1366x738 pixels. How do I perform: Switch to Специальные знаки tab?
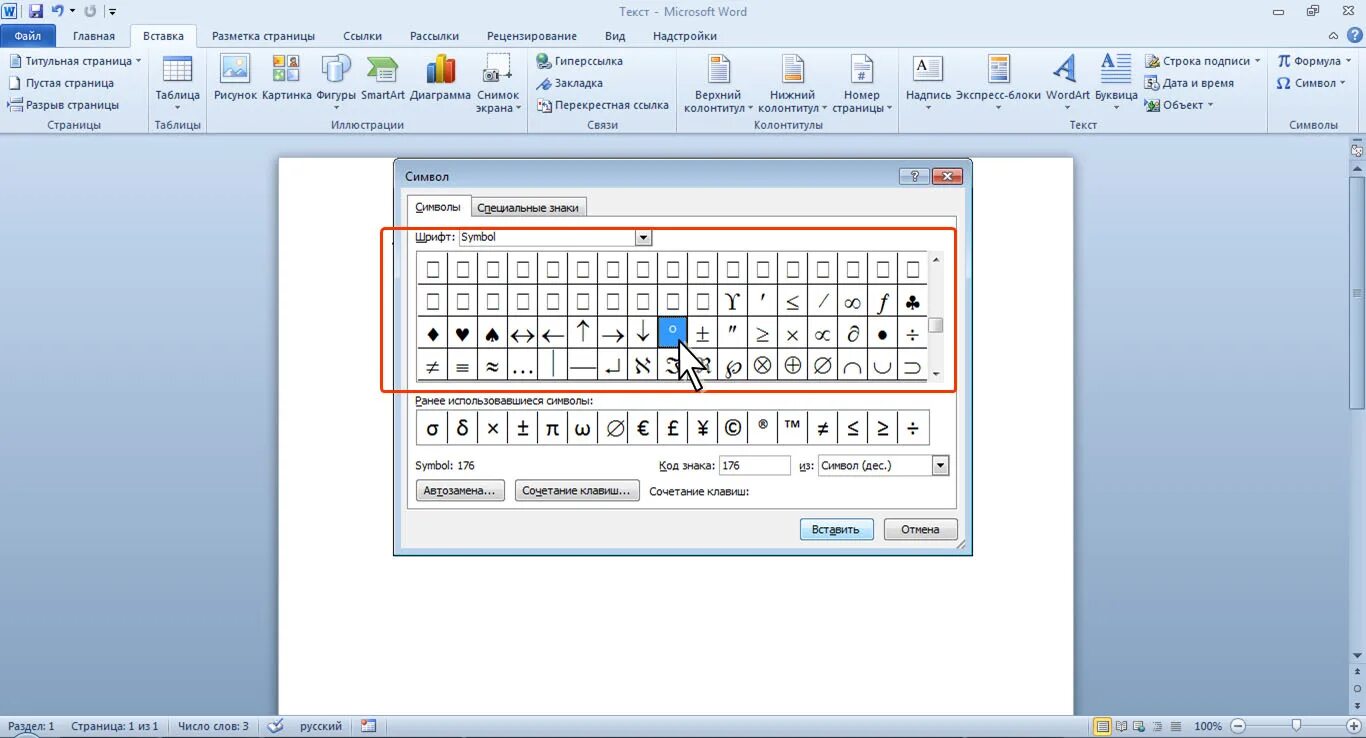point(528,208)
